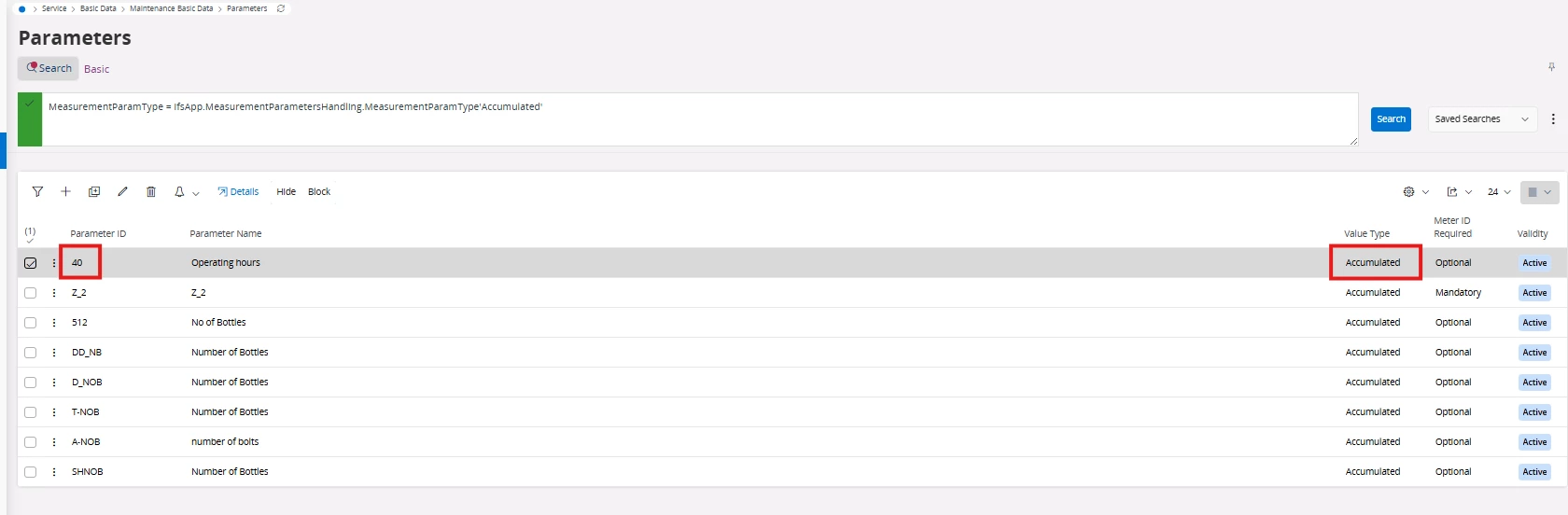Open the page size 24 dropdown
Viewport: 1568px width, 515px height.
tap(1499, 192)
